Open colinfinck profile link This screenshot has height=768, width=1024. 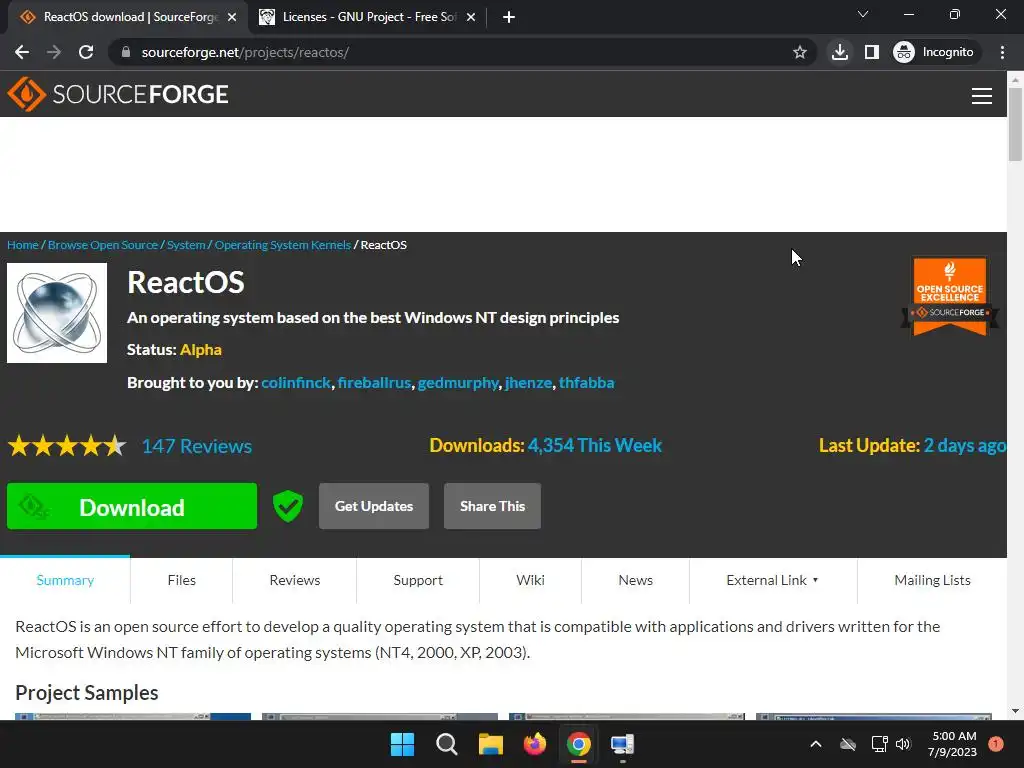tap(296, 383)
